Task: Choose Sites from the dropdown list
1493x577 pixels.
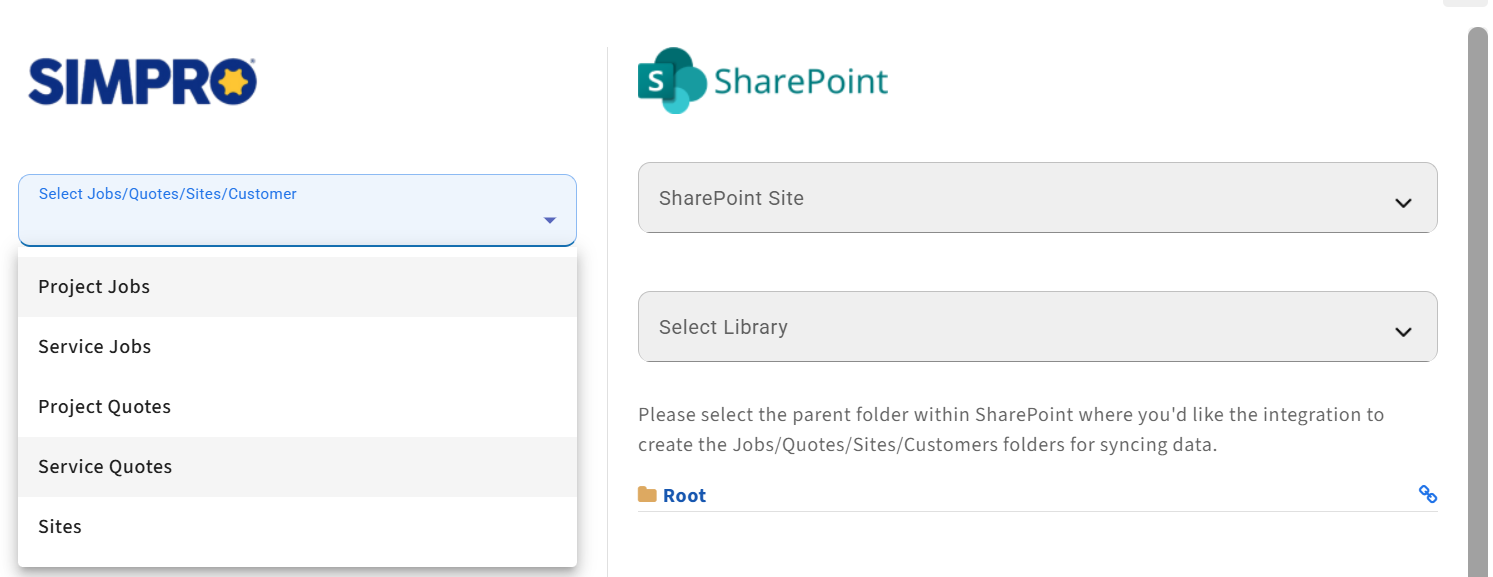Action: (297, 527)
